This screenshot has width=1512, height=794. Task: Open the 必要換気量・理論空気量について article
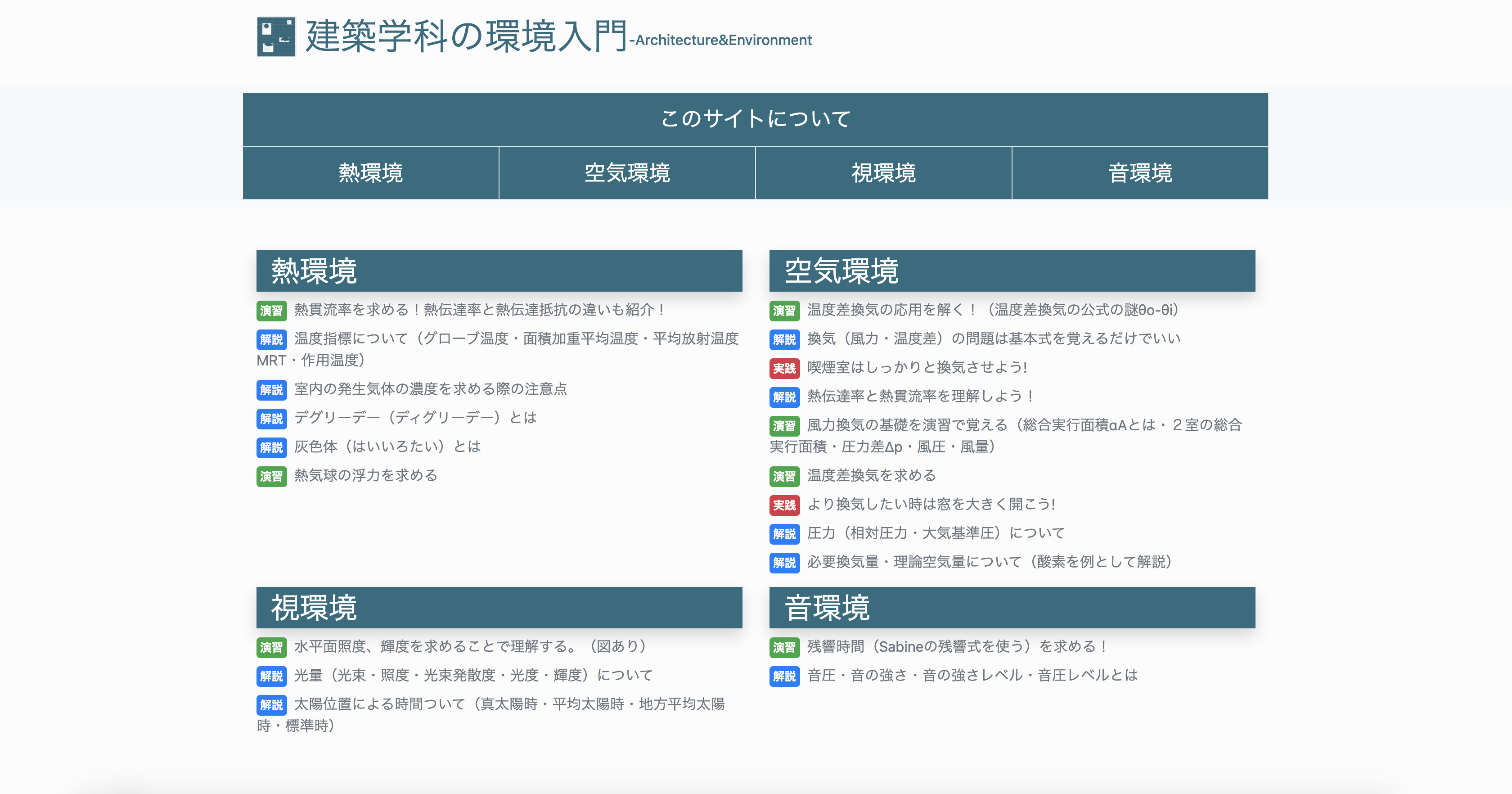click(x=989, y=562)
